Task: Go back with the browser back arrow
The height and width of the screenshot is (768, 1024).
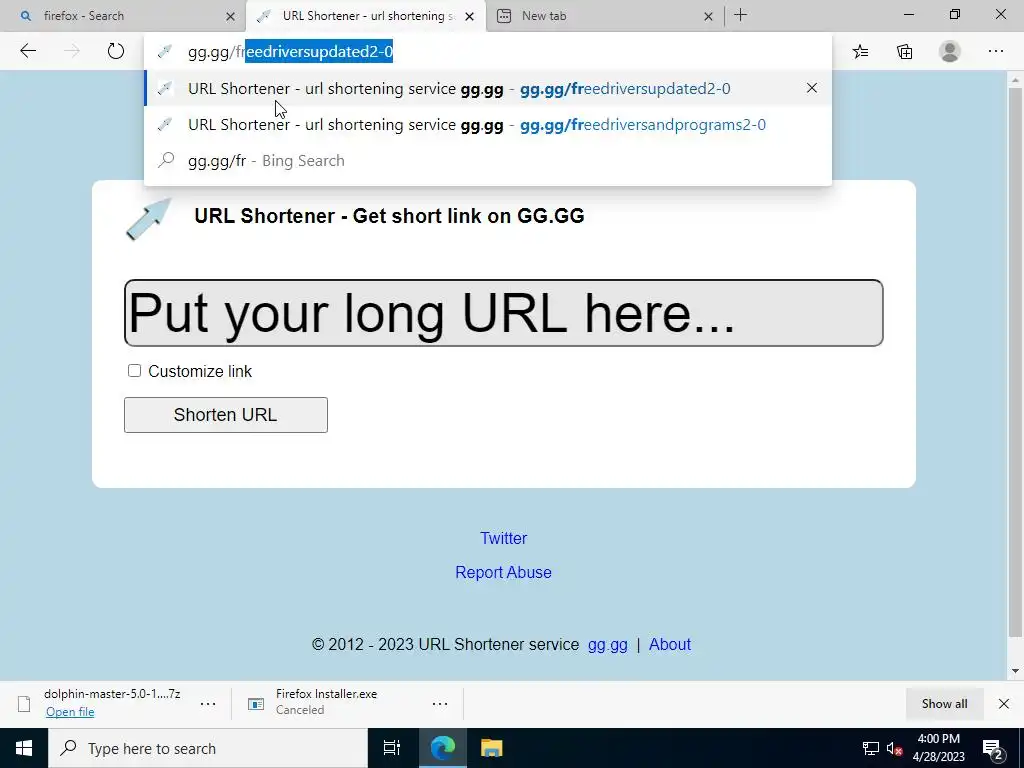Action: click(28, 51)
